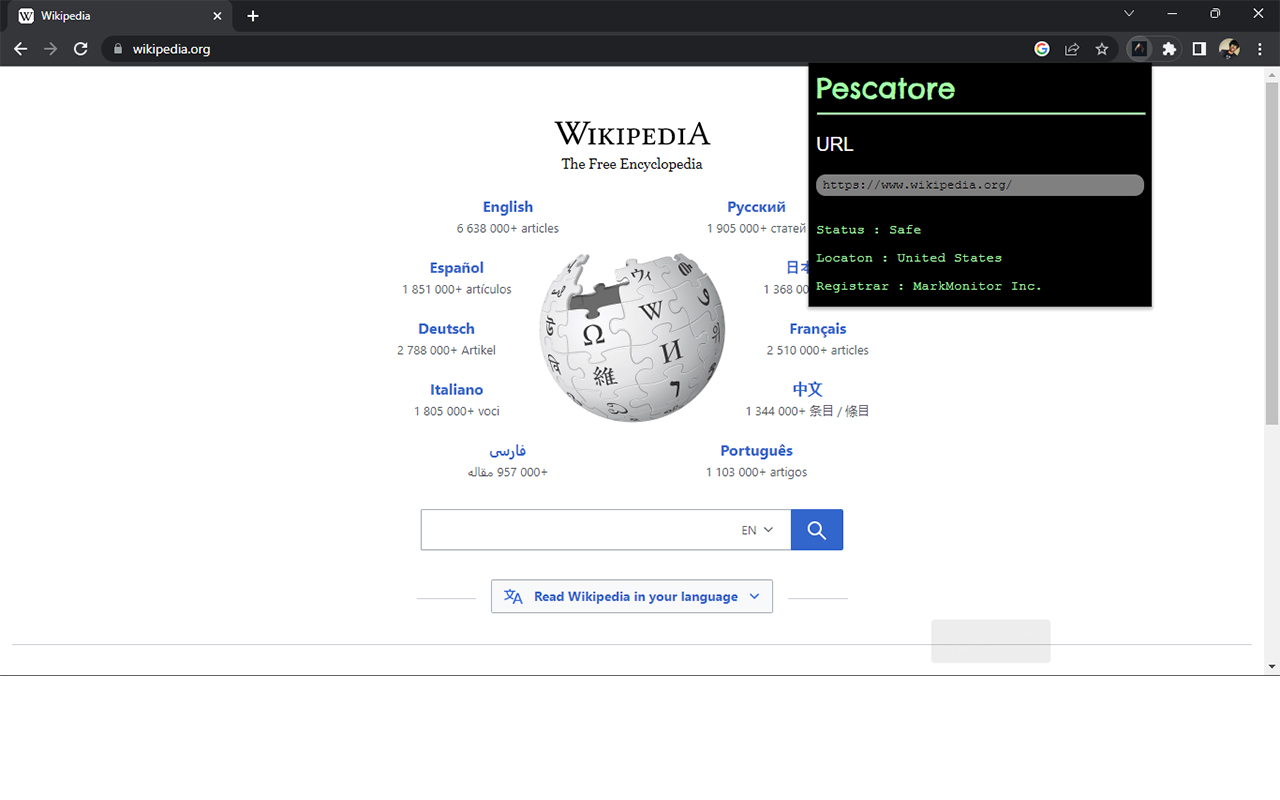Open the EN search language dropdown
The width and height of the screenshot is (1280, 800).
pos(757,530)
